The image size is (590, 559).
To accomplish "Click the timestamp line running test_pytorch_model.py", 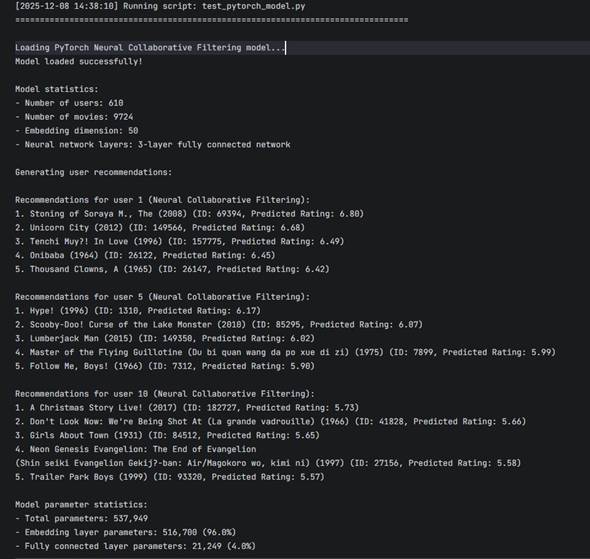I will (160, 6).
